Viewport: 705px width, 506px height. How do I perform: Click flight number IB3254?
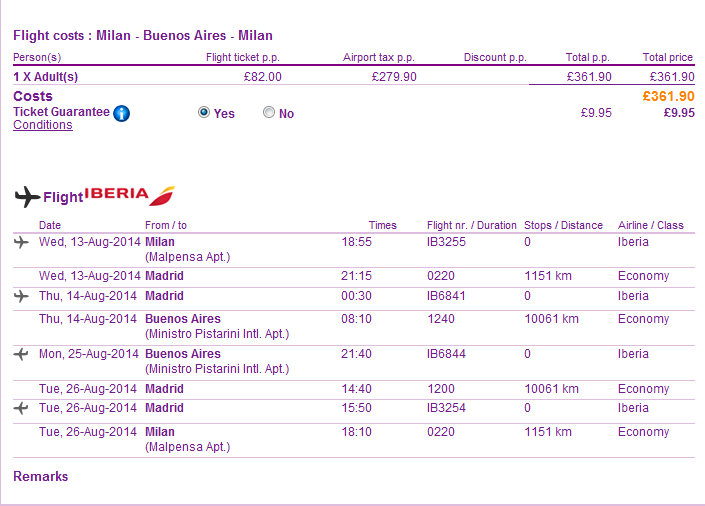pos(446,408)
